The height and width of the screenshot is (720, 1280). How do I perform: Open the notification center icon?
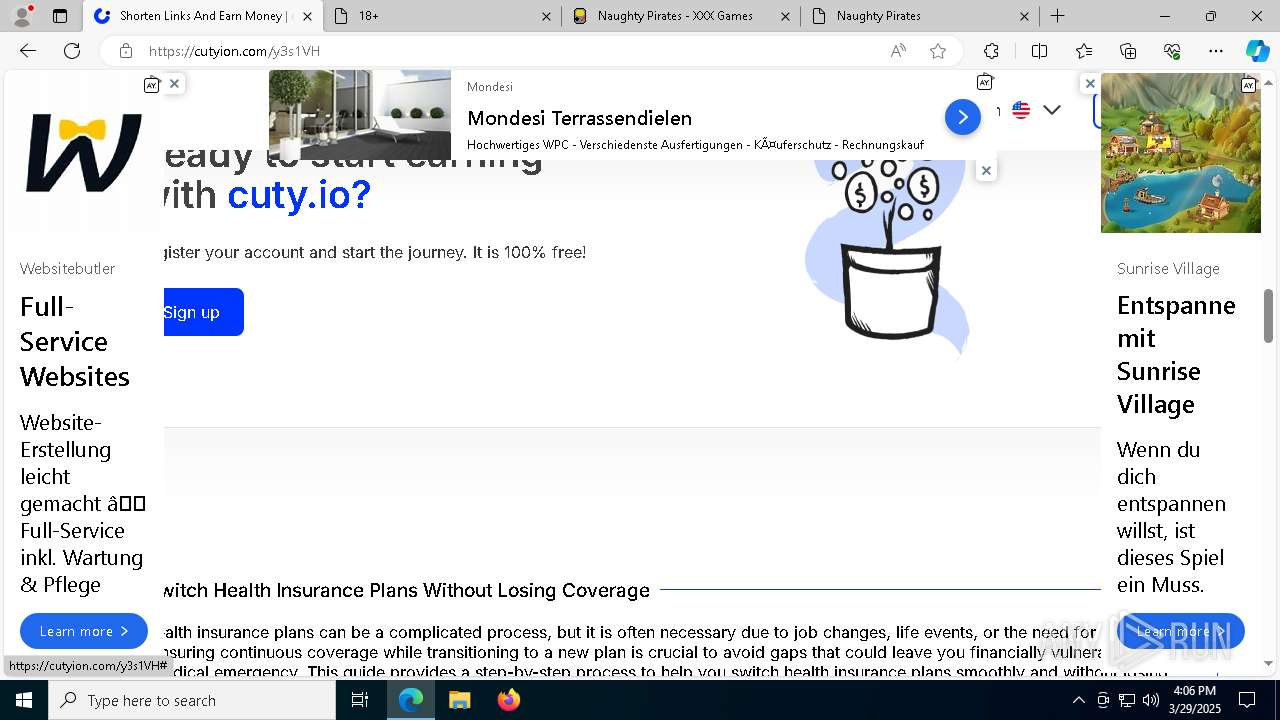click(1247, 700)
